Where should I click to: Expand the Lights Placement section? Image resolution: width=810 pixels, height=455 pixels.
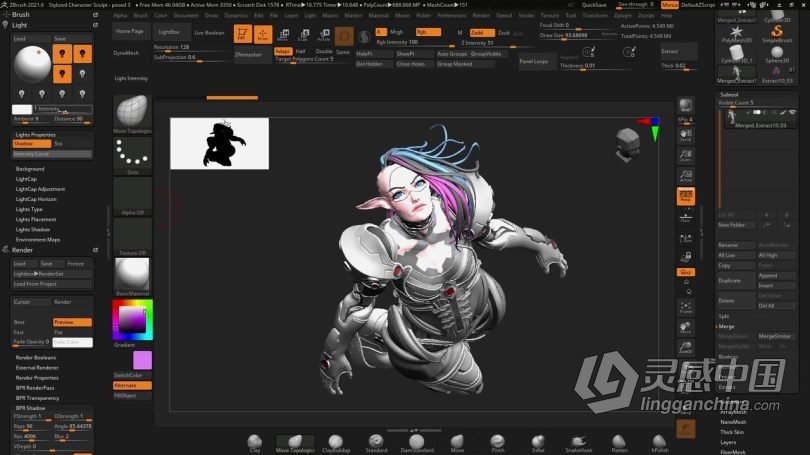click(x=36, y=219)
